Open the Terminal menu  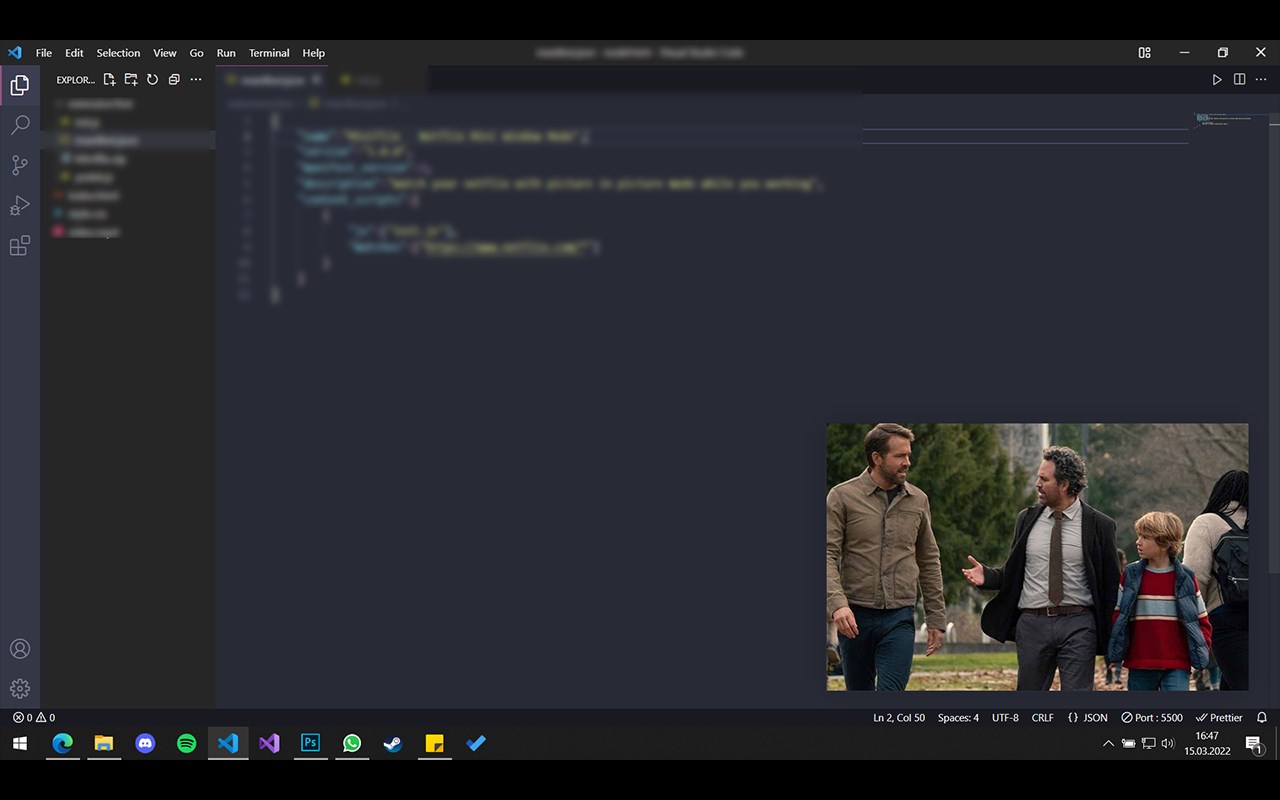[269, 53]
